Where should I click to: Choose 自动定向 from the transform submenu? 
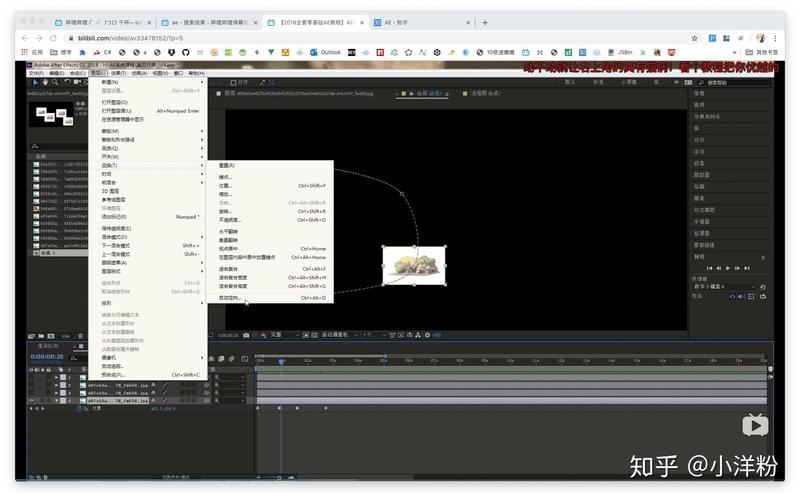click(233, 297)
